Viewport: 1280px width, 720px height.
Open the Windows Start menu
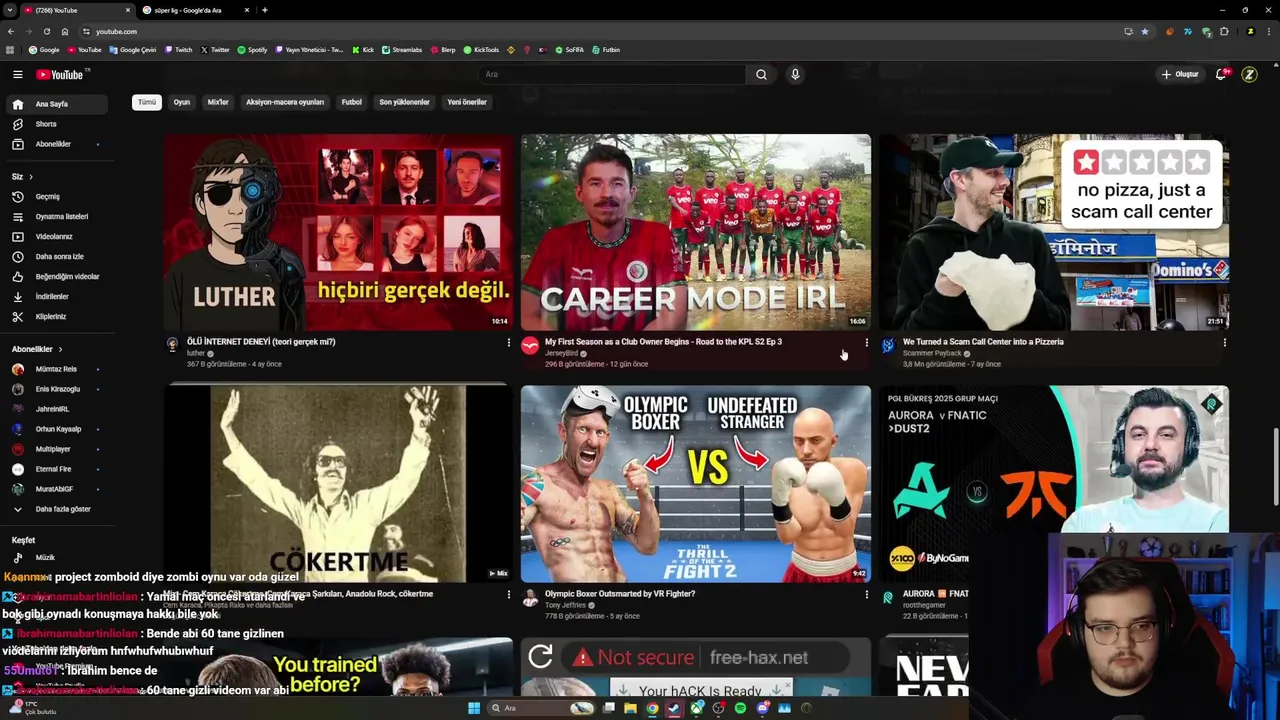[x=474, y=708]
